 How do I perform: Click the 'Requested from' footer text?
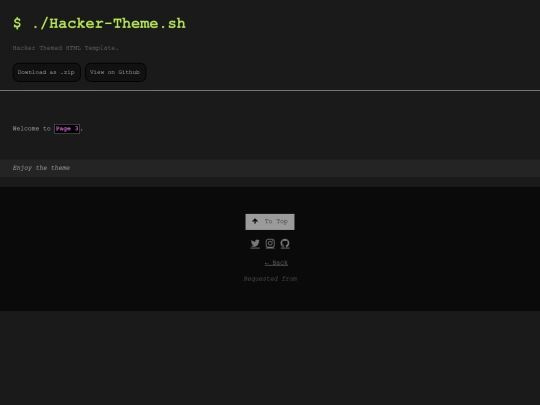[x=270, y=279]
